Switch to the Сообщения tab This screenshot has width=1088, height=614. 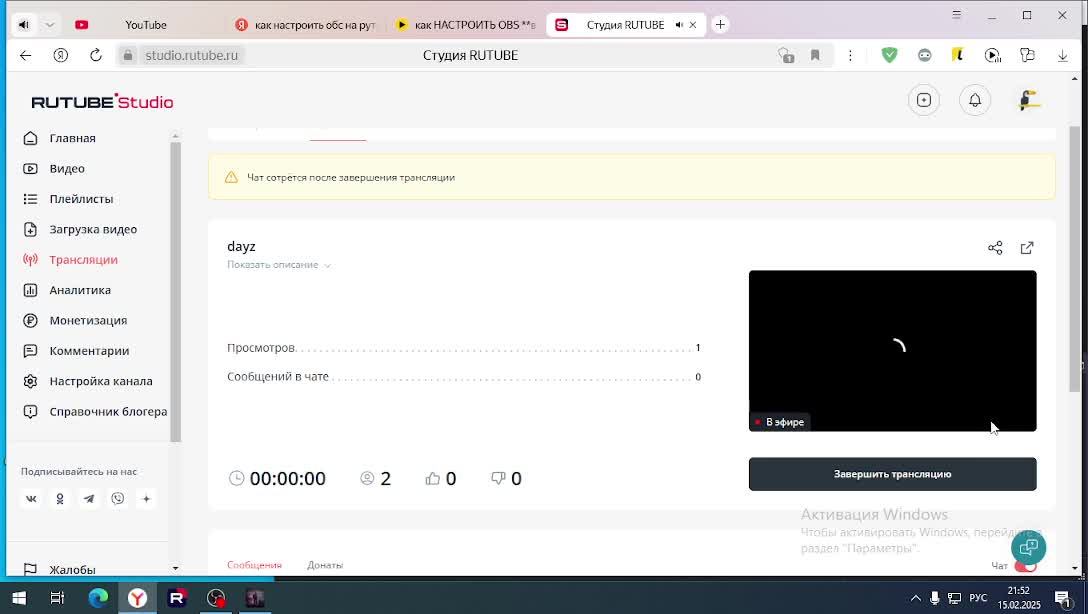pyautogui.click(x=254, y=565)
